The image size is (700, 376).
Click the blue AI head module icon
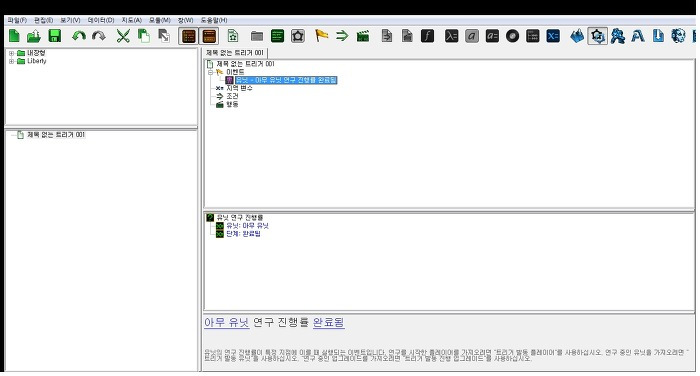(678, 36)
